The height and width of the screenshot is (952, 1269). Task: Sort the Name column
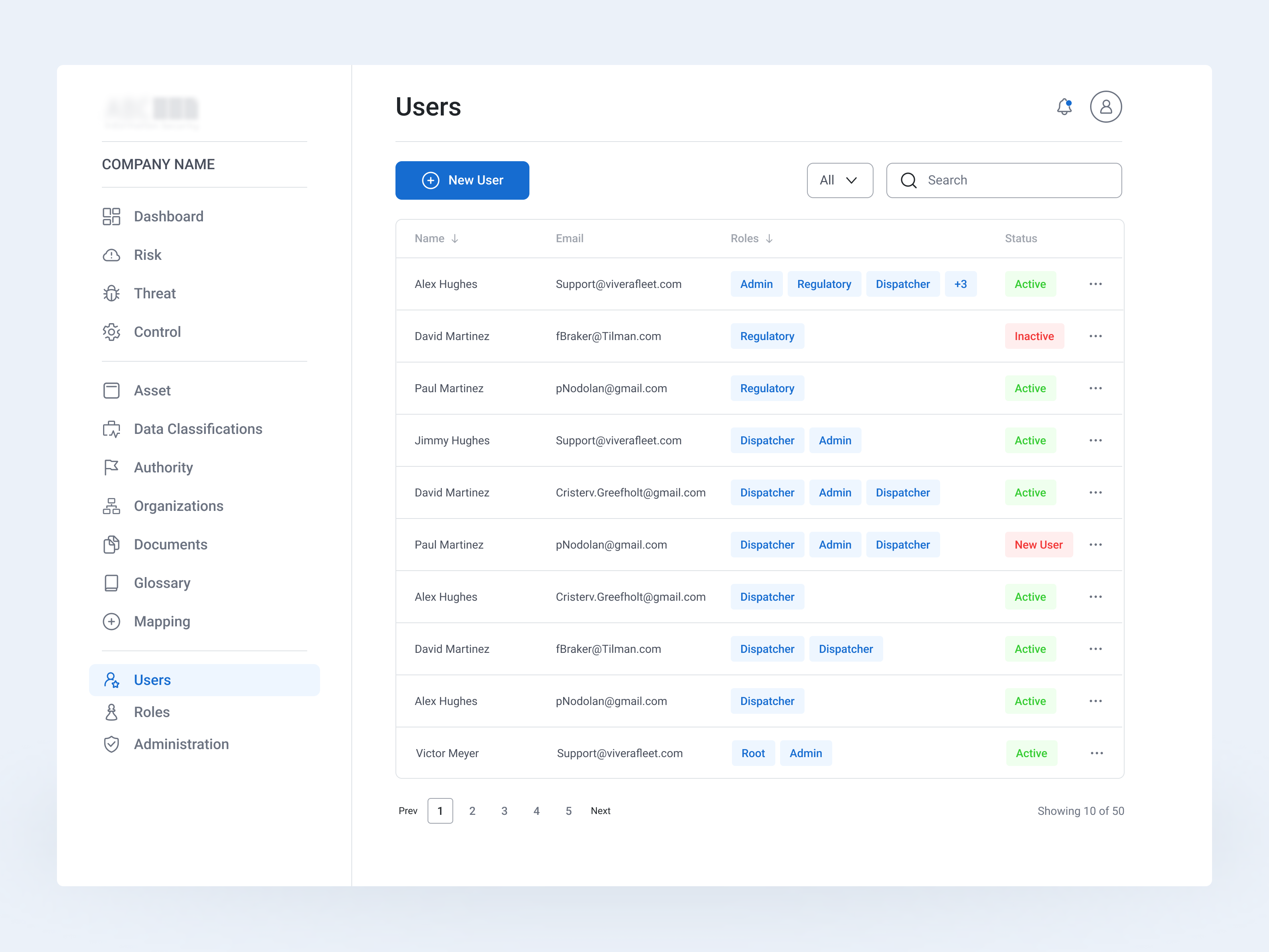point(455,238)
